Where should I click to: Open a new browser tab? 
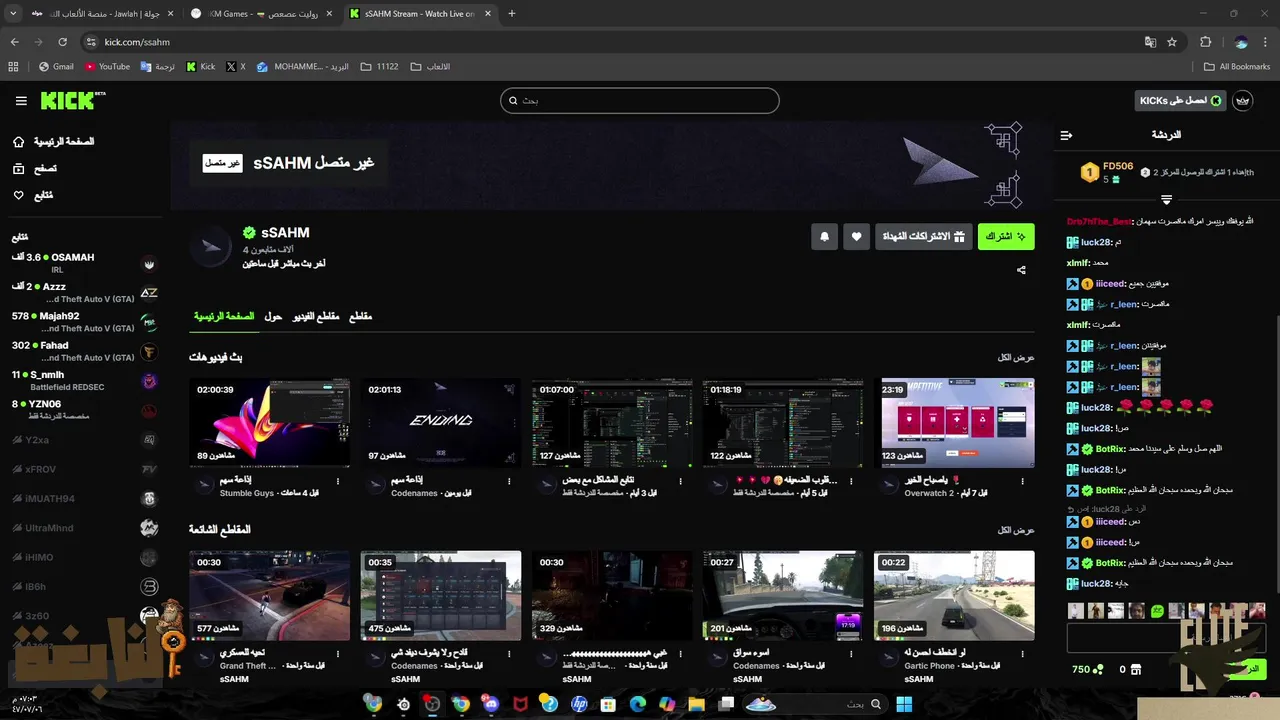512,14
